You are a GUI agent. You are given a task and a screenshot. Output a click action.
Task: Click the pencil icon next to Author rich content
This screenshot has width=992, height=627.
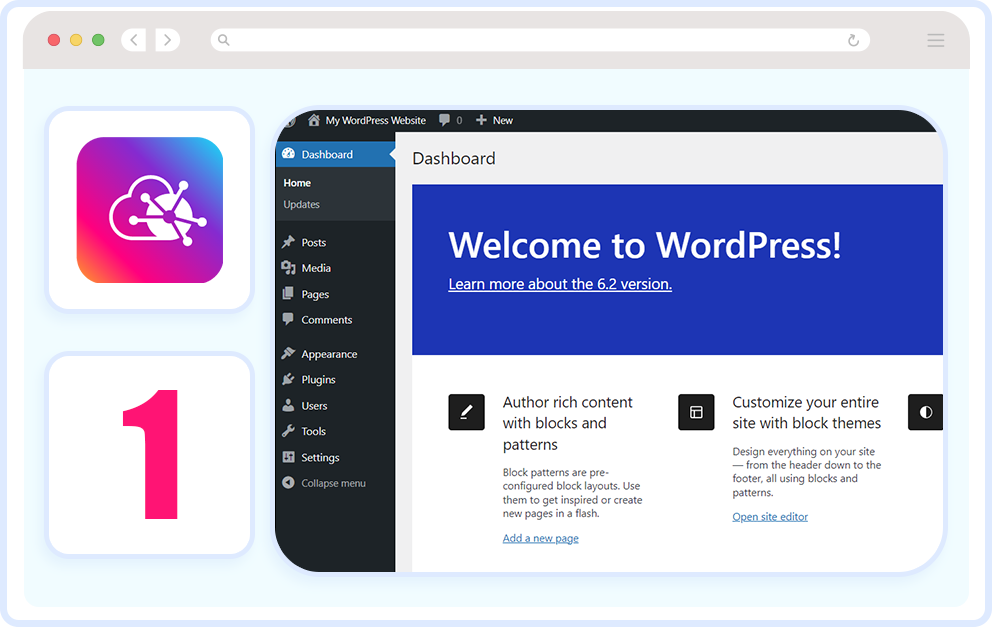(x=466, y=412)
